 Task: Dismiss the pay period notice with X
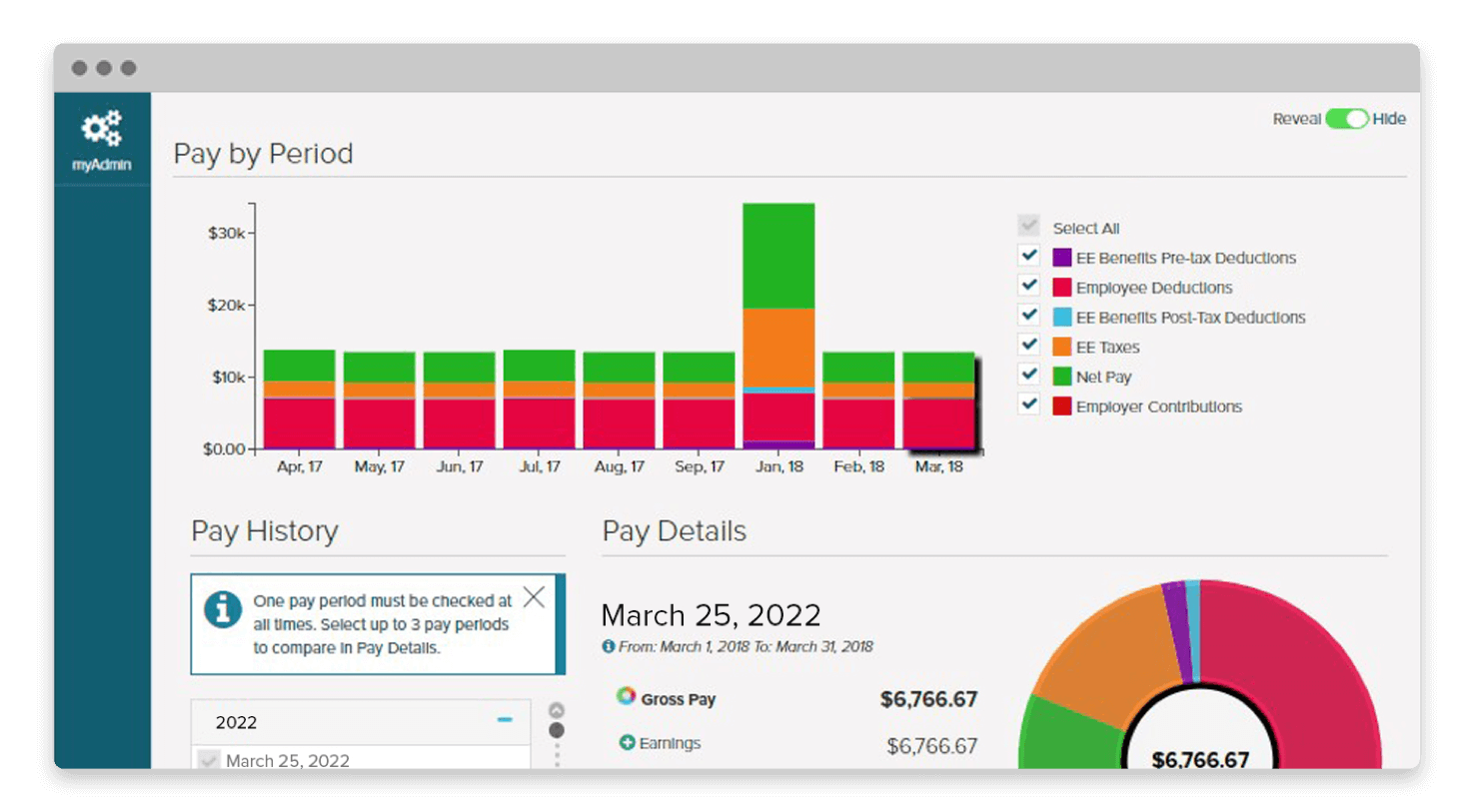pos(535,597)
